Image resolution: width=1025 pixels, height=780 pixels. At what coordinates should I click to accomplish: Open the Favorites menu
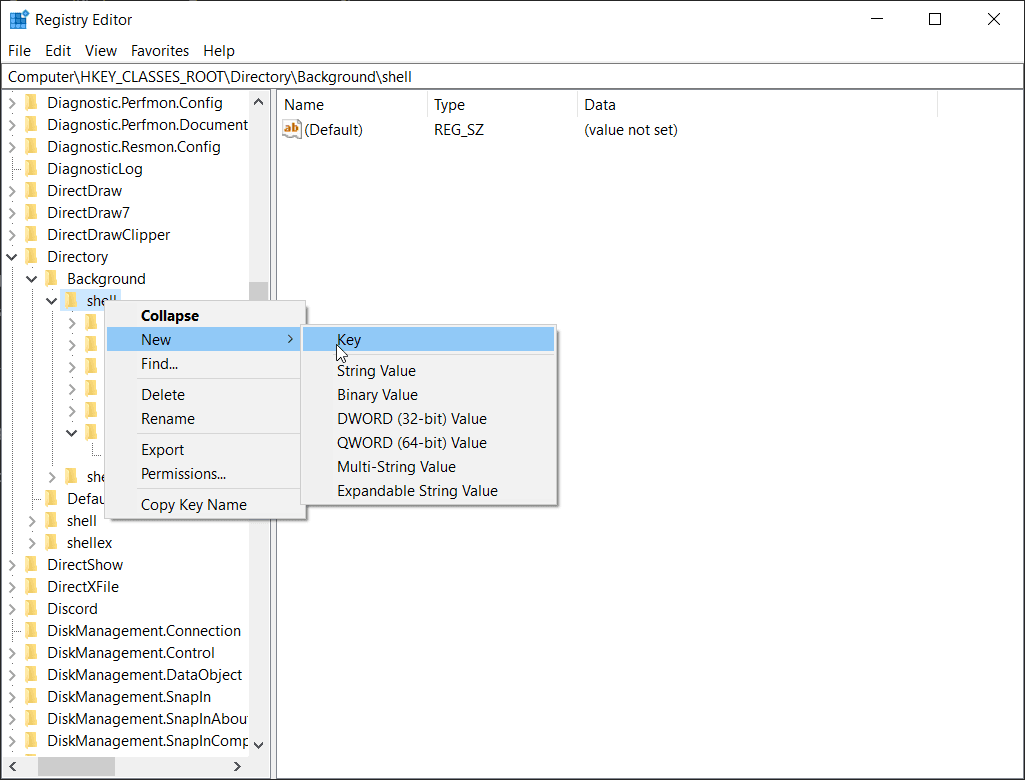point(160,51)
